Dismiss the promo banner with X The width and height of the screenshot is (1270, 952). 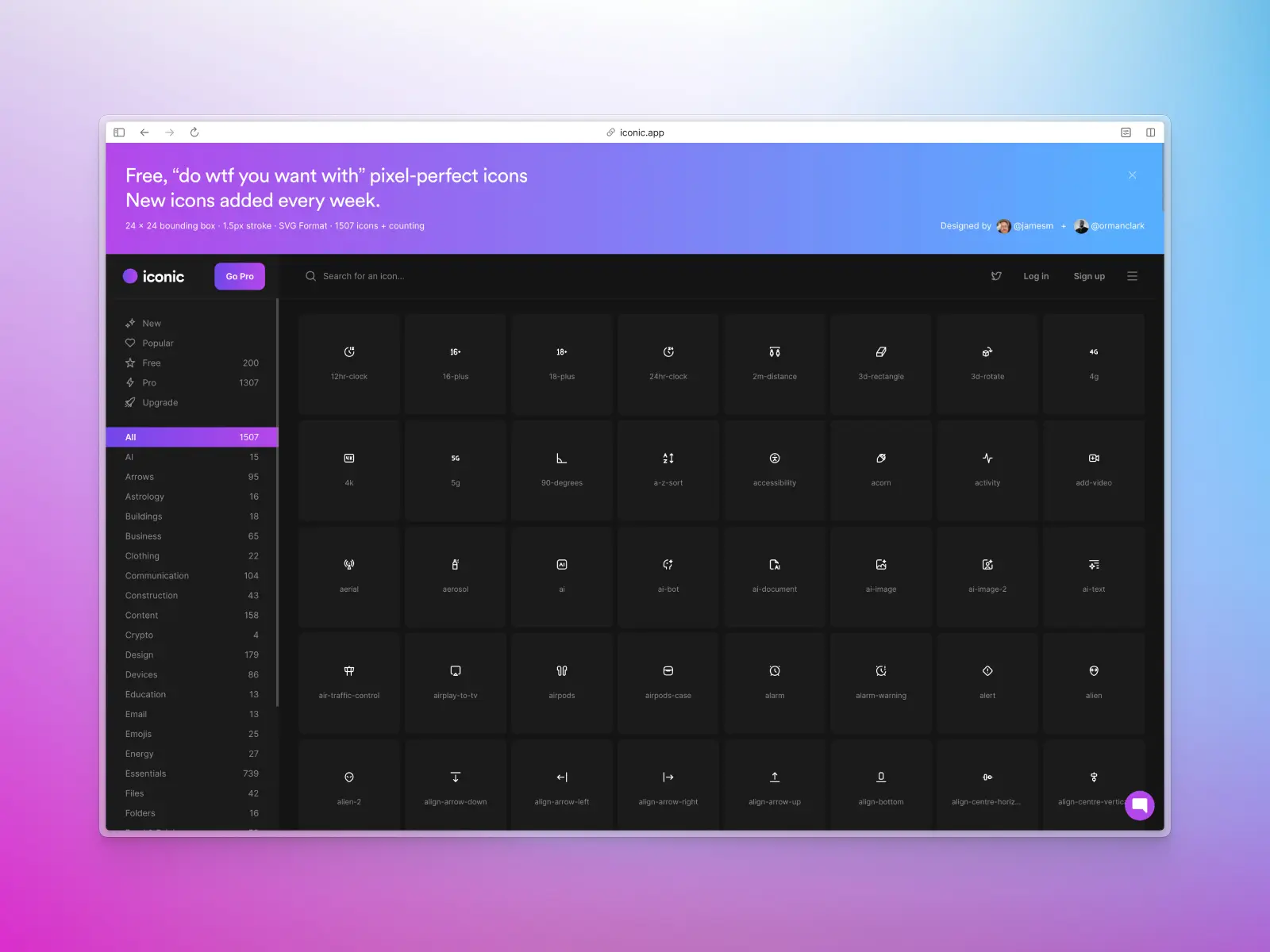[1133, 175]
